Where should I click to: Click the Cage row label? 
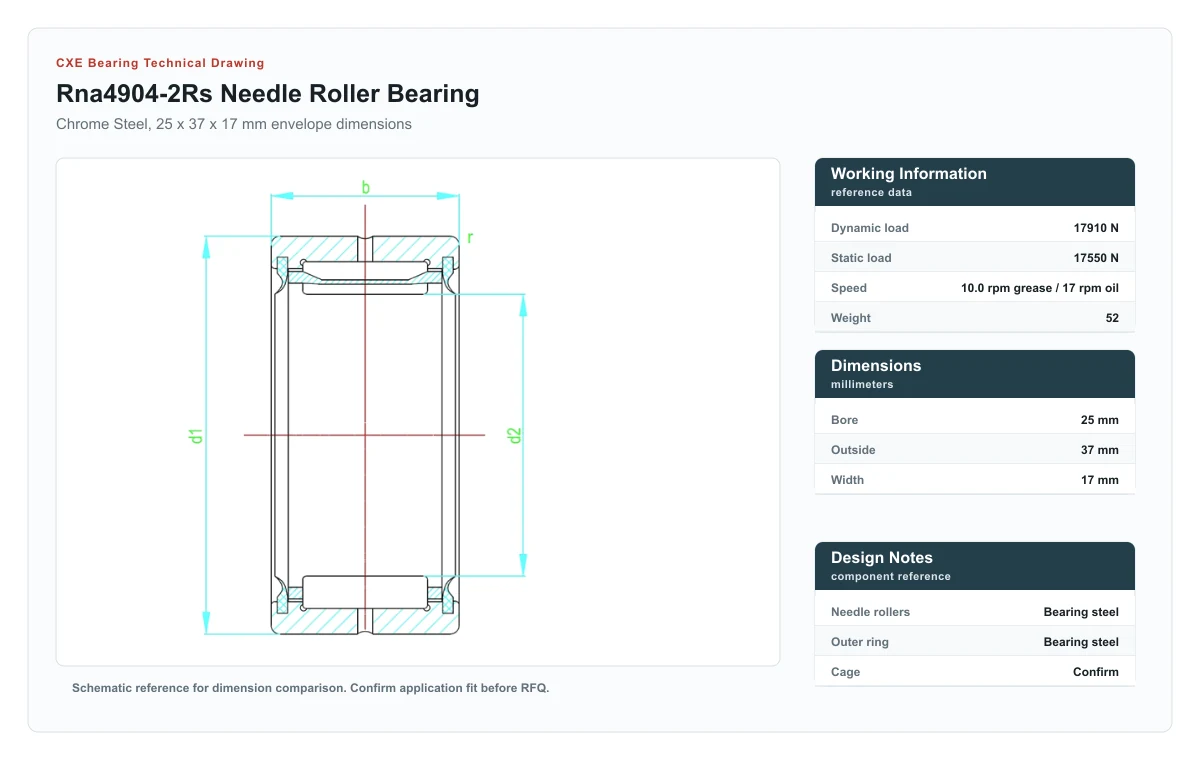[x=845, y=672]
